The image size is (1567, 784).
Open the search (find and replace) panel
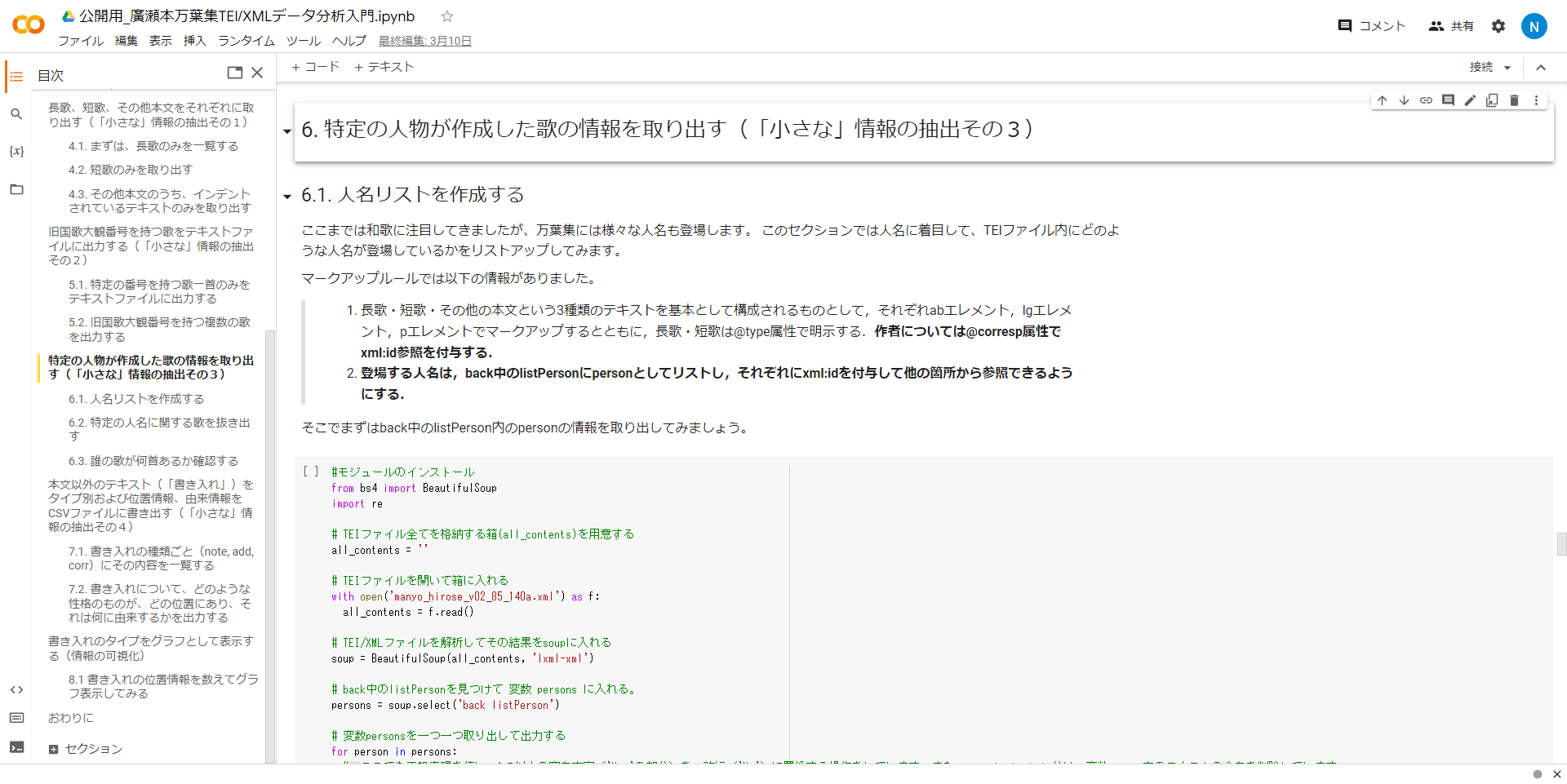pyautogui.click(x=16, y=114)
